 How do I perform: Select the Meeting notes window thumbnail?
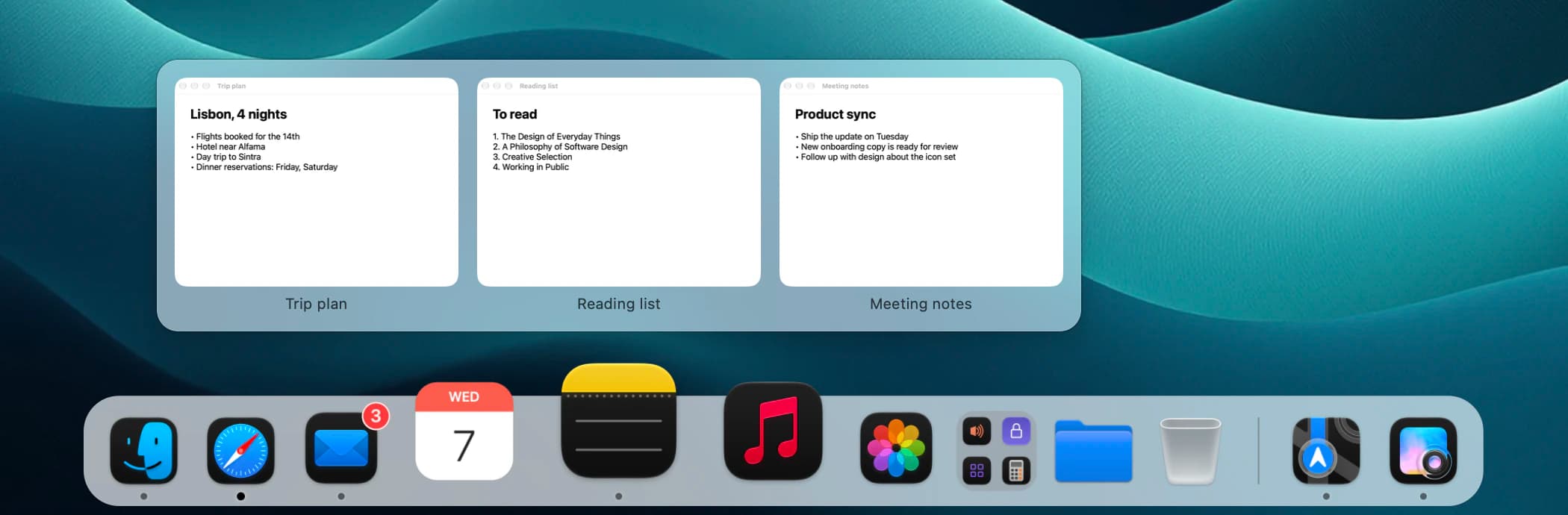921,181
